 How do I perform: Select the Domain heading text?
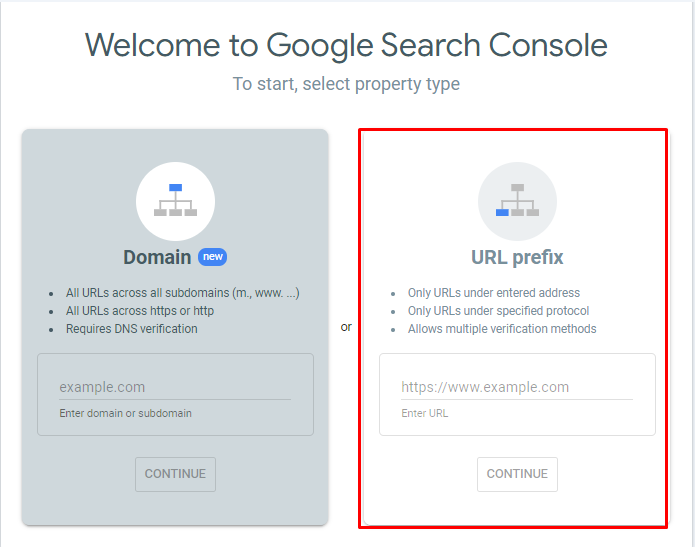click(157, 257)
